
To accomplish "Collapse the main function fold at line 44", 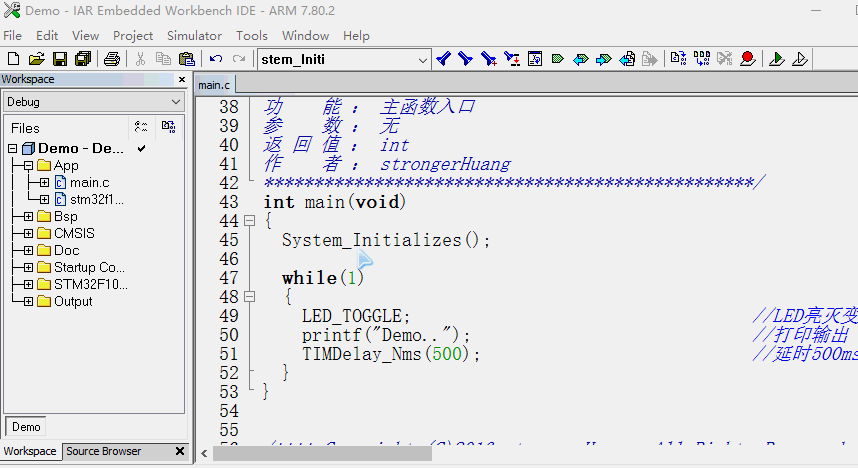I will [249, 221].
